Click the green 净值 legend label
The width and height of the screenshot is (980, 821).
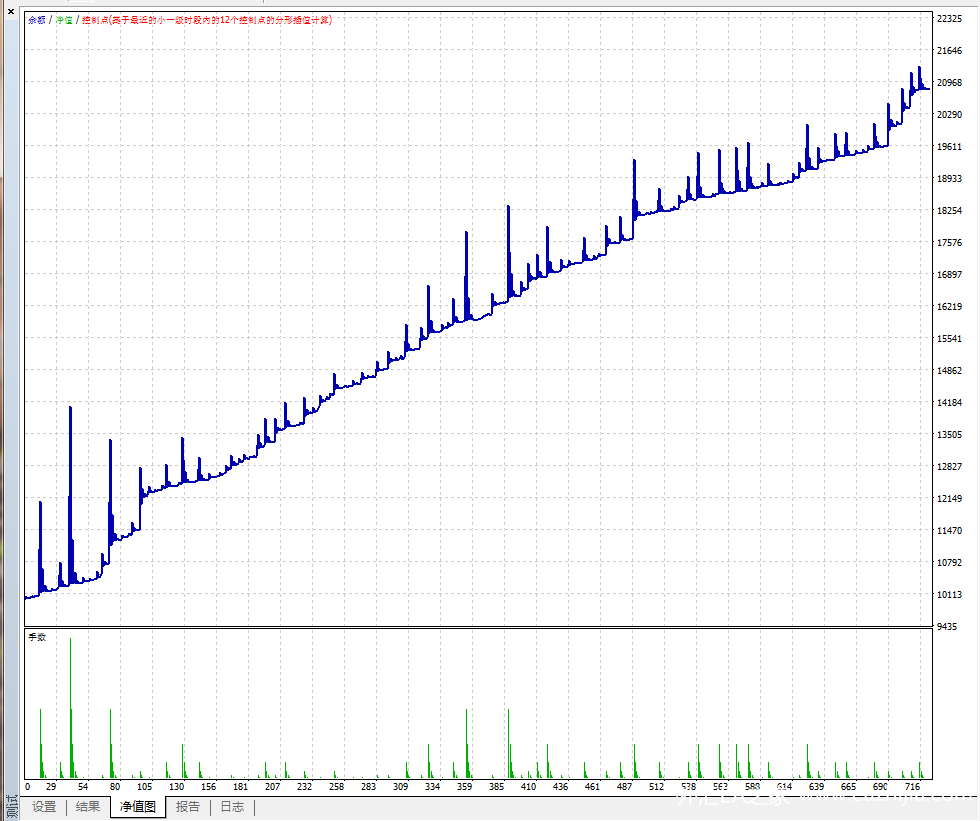click(64, 20)
